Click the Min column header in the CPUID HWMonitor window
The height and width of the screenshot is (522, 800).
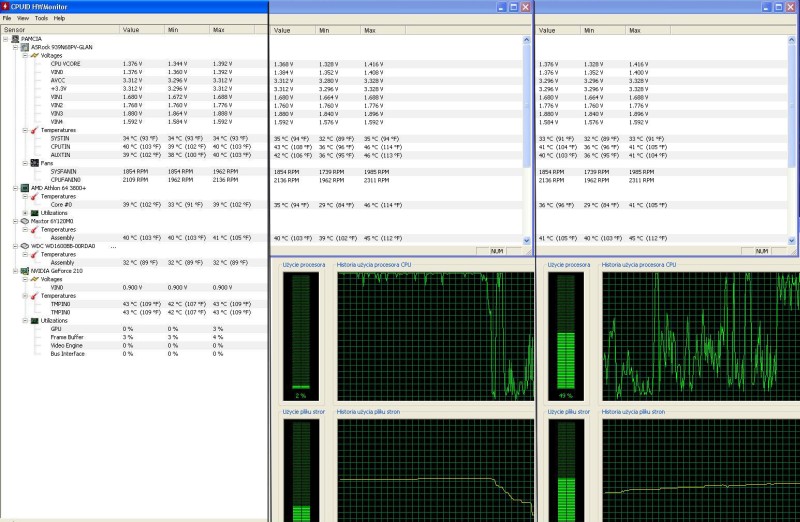coord(187,30)
